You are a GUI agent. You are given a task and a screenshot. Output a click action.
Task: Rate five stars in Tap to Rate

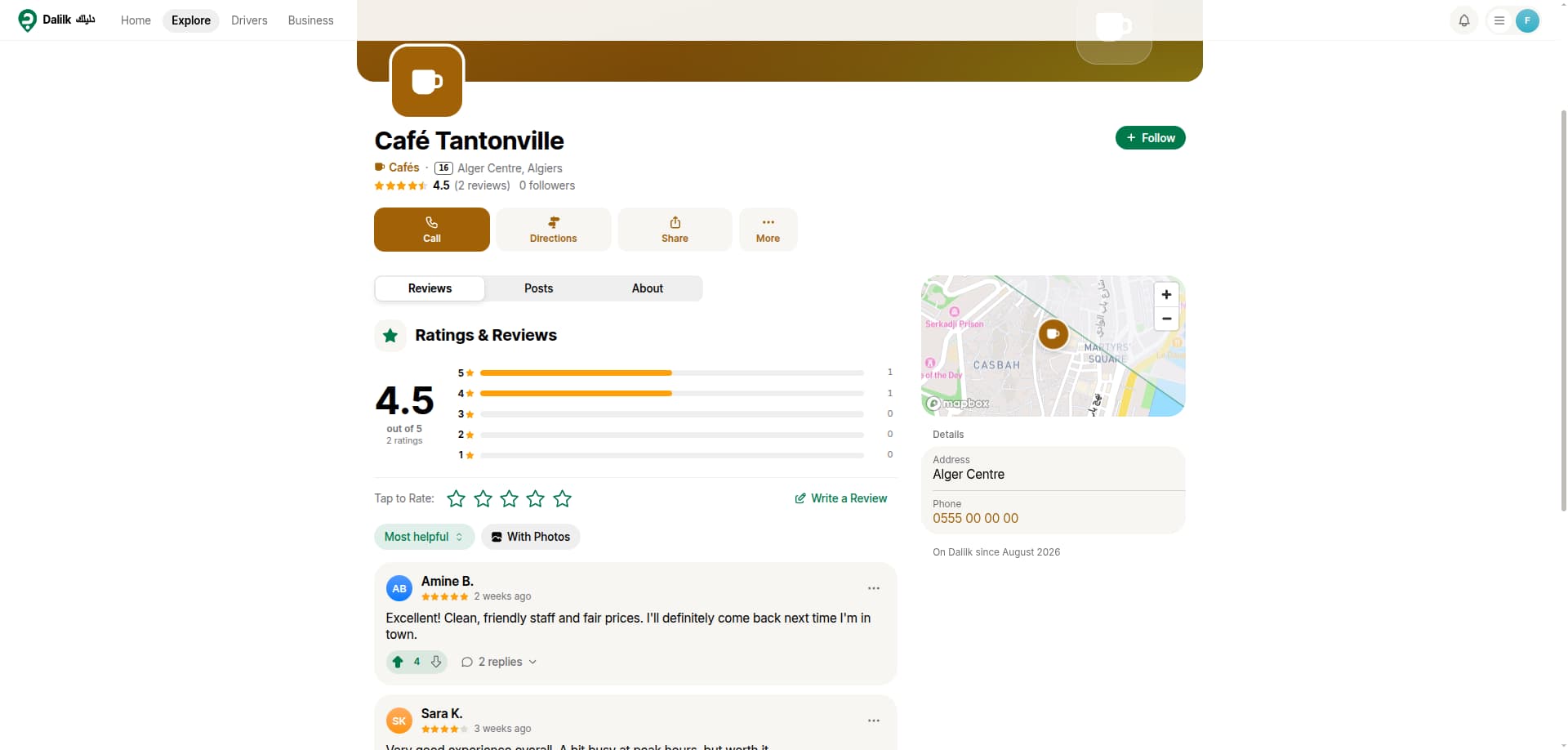563,498
